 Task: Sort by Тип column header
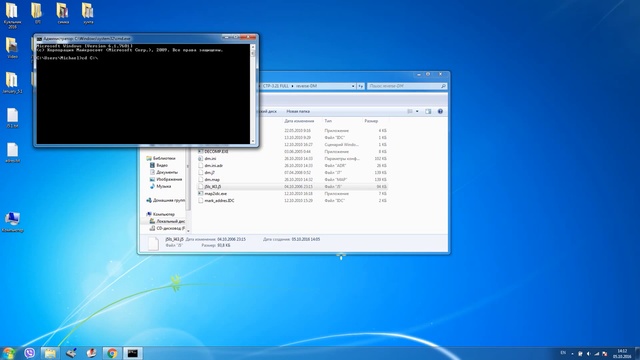[328, 121]
